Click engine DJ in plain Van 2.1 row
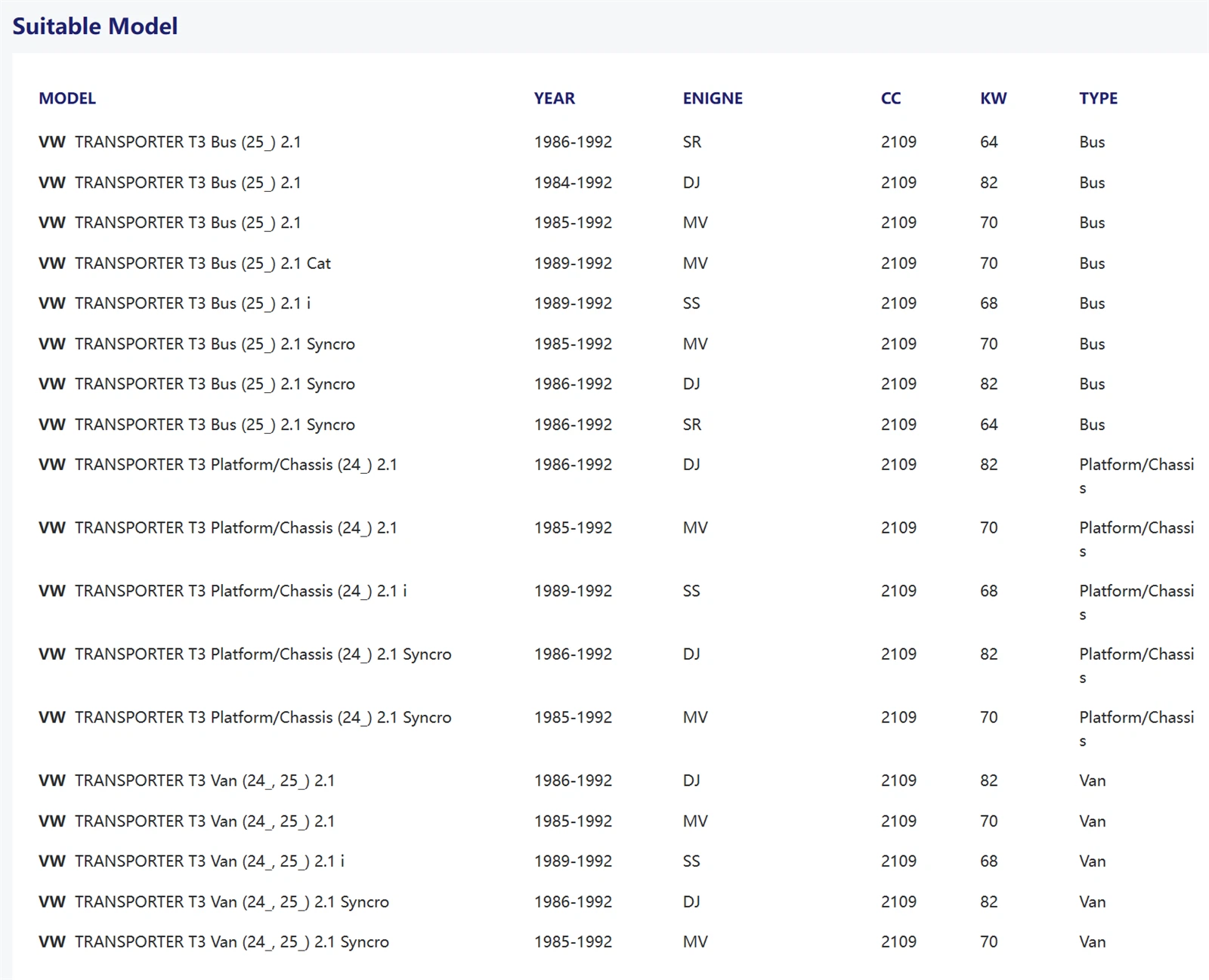Image resolution: width=1209 pixels, height=980 pixels. pos(691,781)
